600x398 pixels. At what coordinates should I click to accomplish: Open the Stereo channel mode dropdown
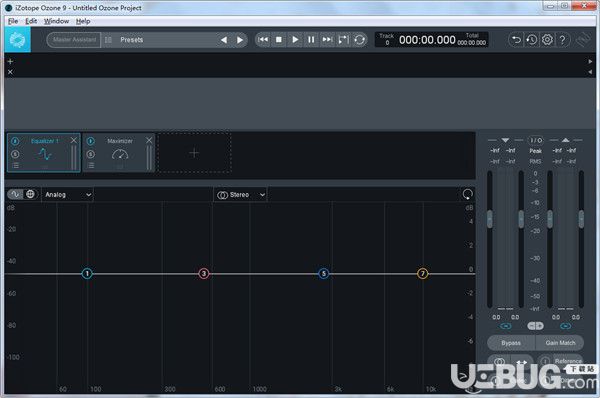[240, 195]
